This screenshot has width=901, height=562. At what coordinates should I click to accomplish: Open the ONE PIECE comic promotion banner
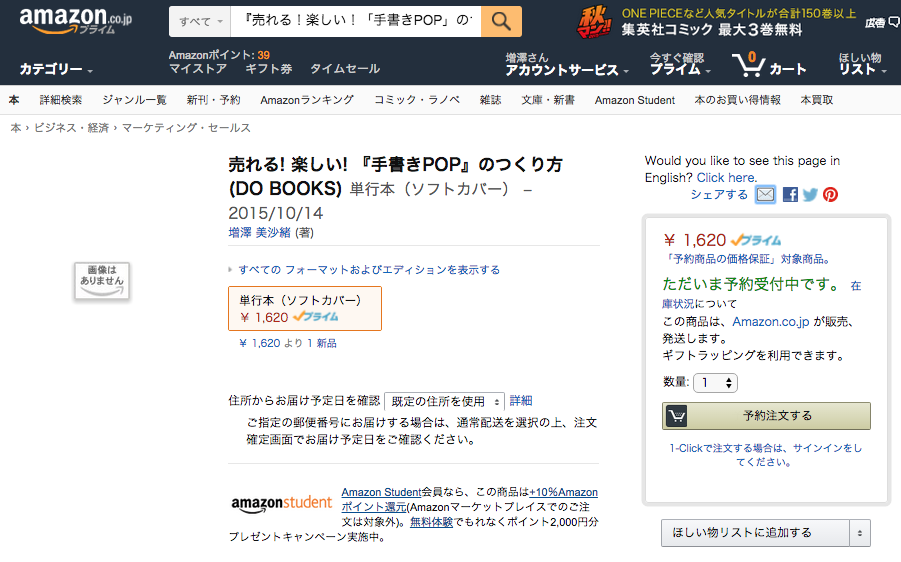[x=716, y=22]
